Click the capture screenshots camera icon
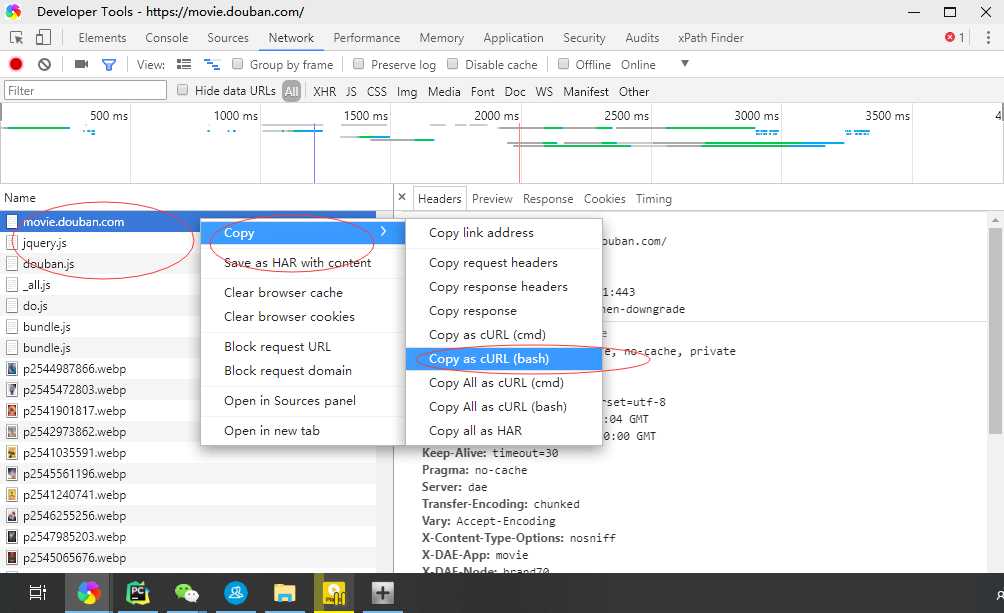The image size is (1004, 613). (81, 64)
